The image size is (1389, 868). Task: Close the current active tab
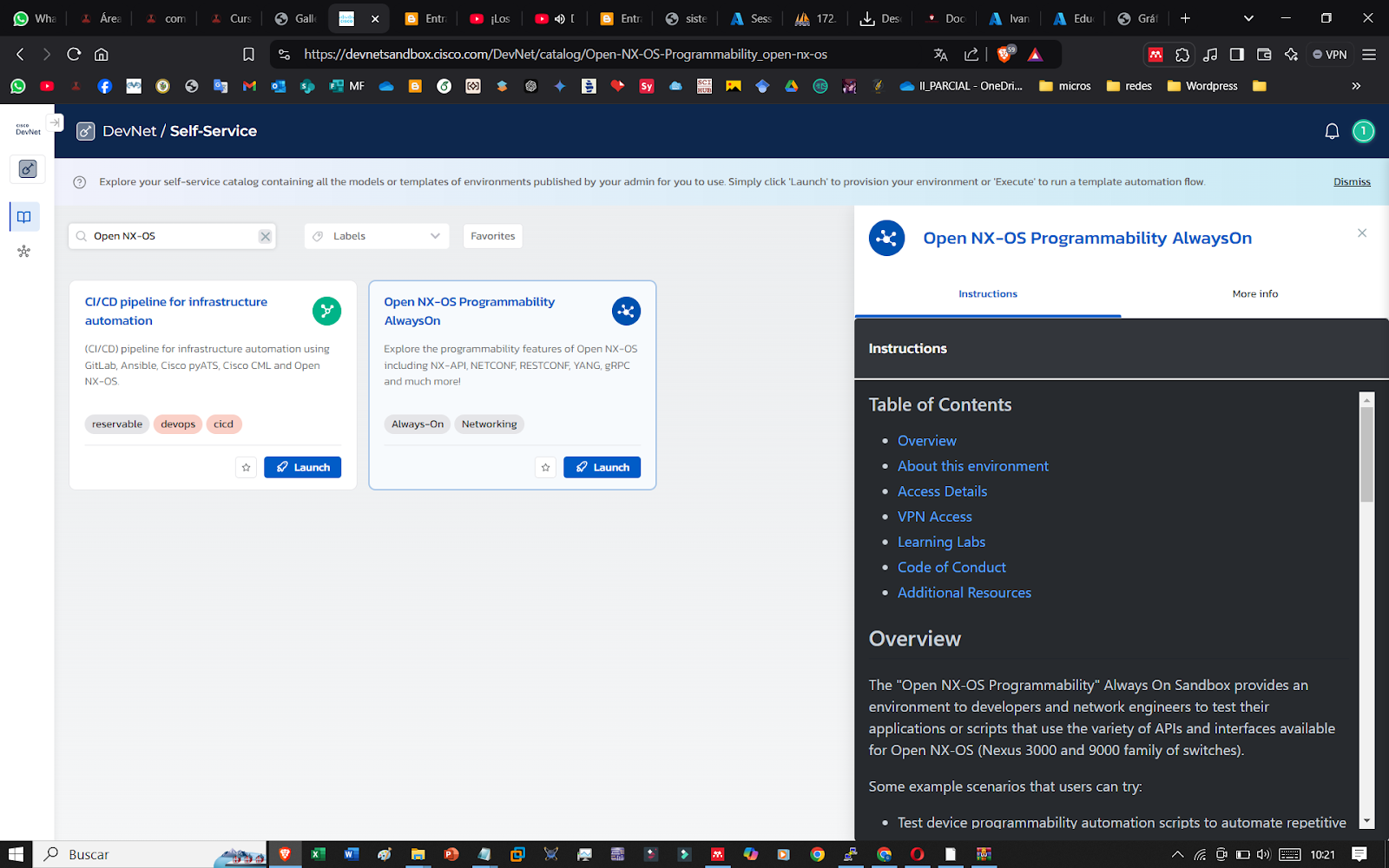(375, 18)
